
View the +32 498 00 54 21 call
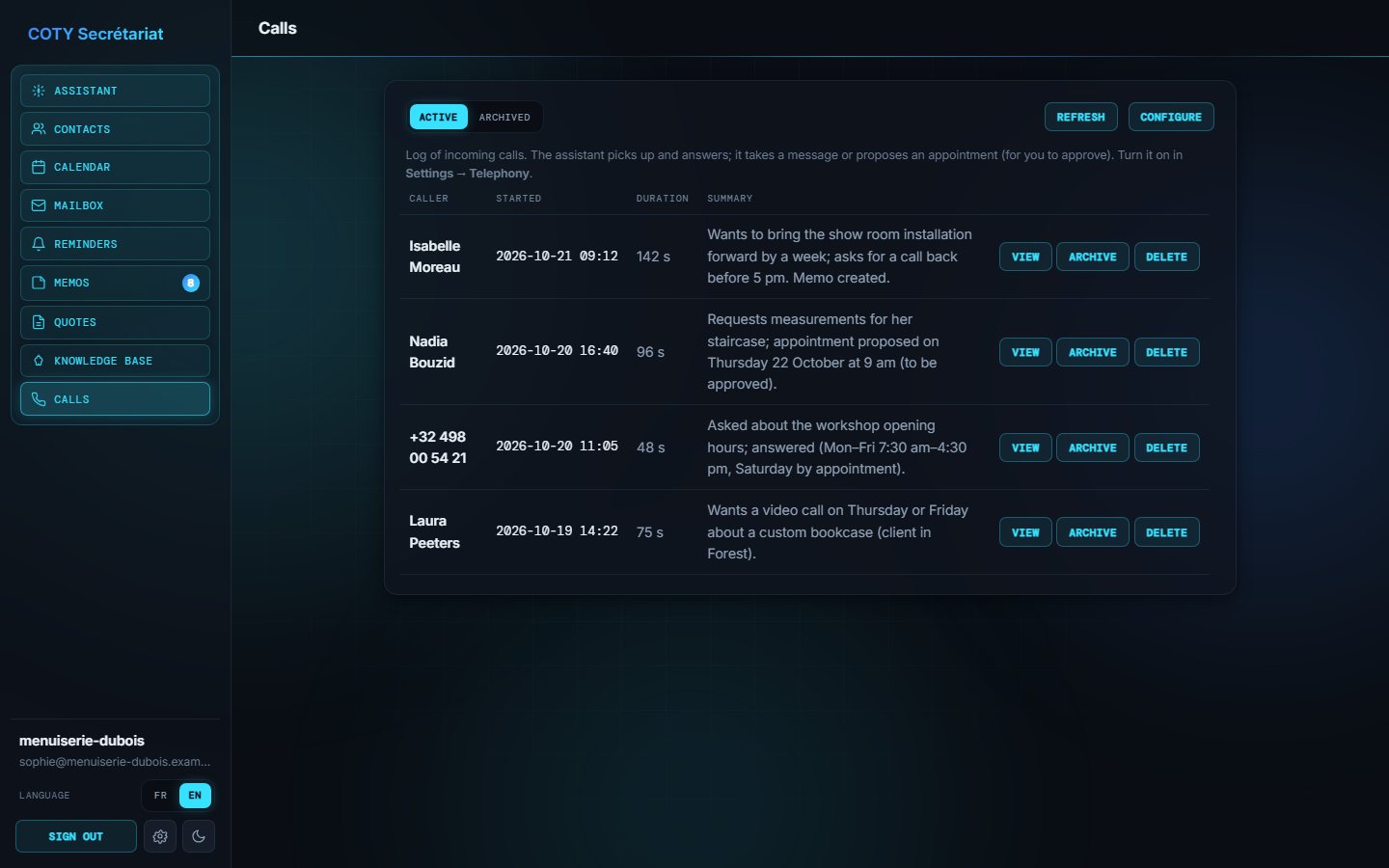coord(1025,448)
